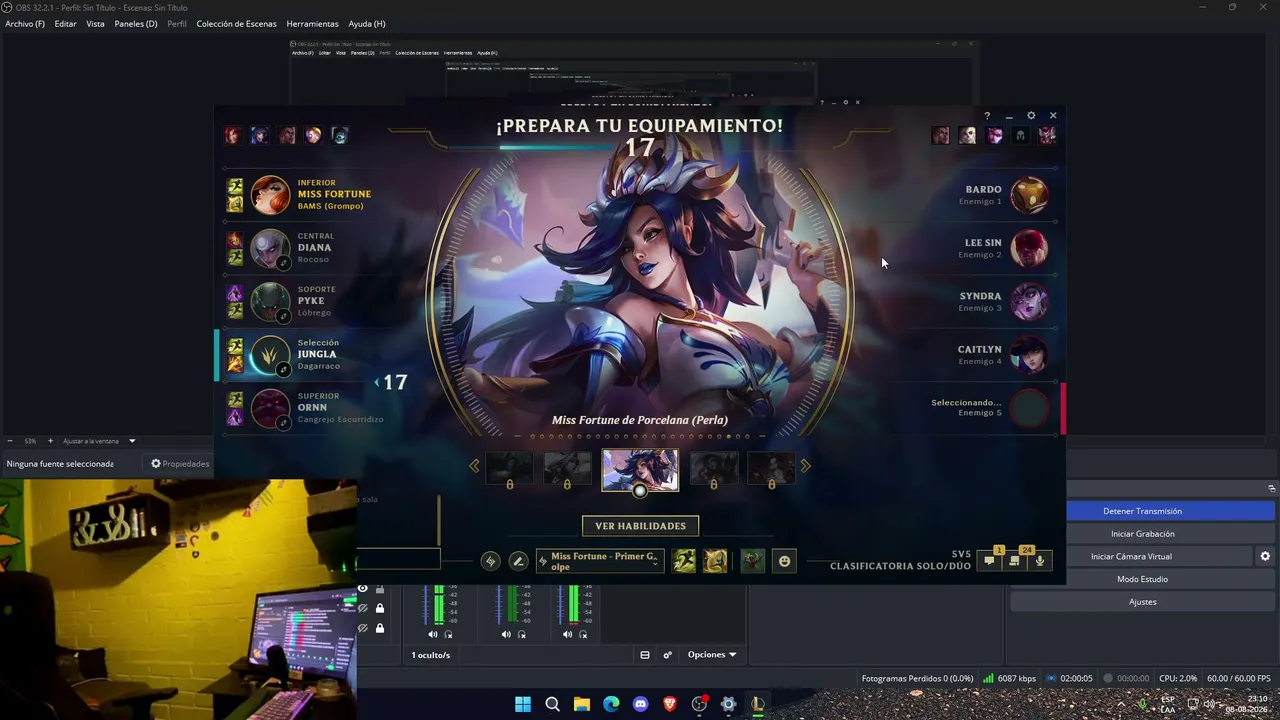Open the chat bubble icon with badge 1
This screenshot has height=720, width=1280.
point(989,560)
